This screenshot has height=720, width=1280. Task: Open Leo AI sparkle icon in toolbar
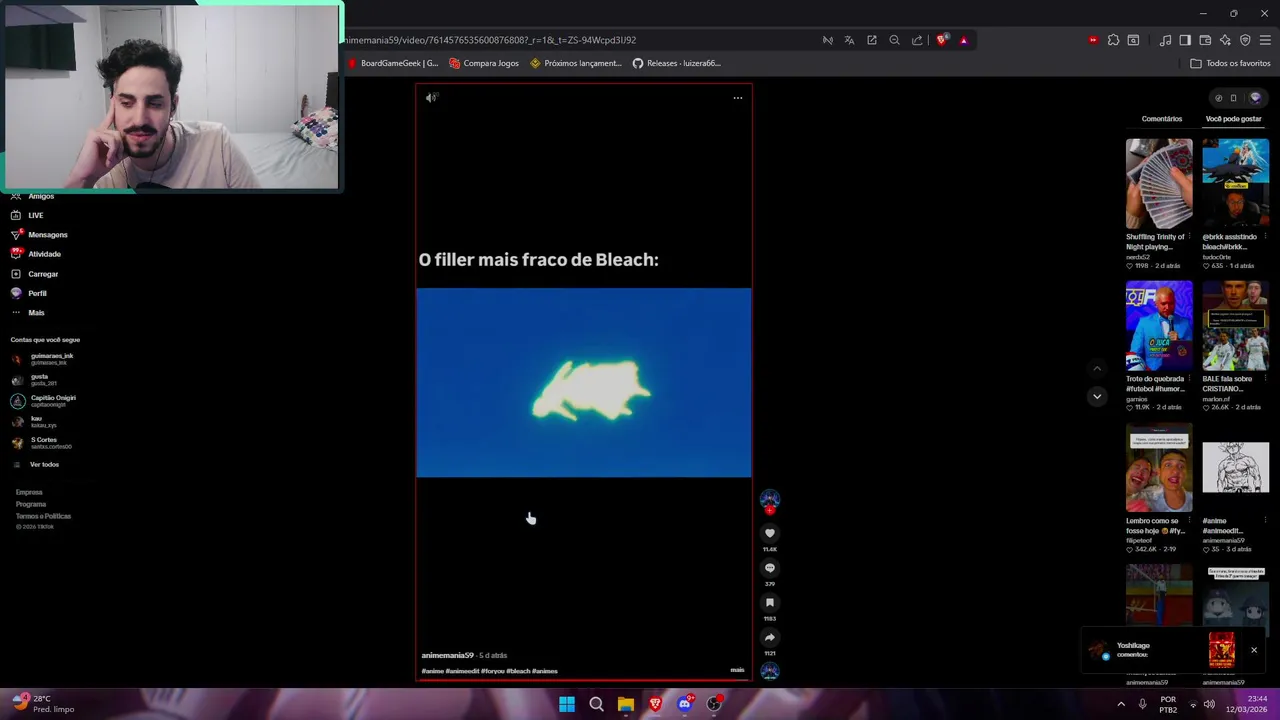pos(1225,40)
